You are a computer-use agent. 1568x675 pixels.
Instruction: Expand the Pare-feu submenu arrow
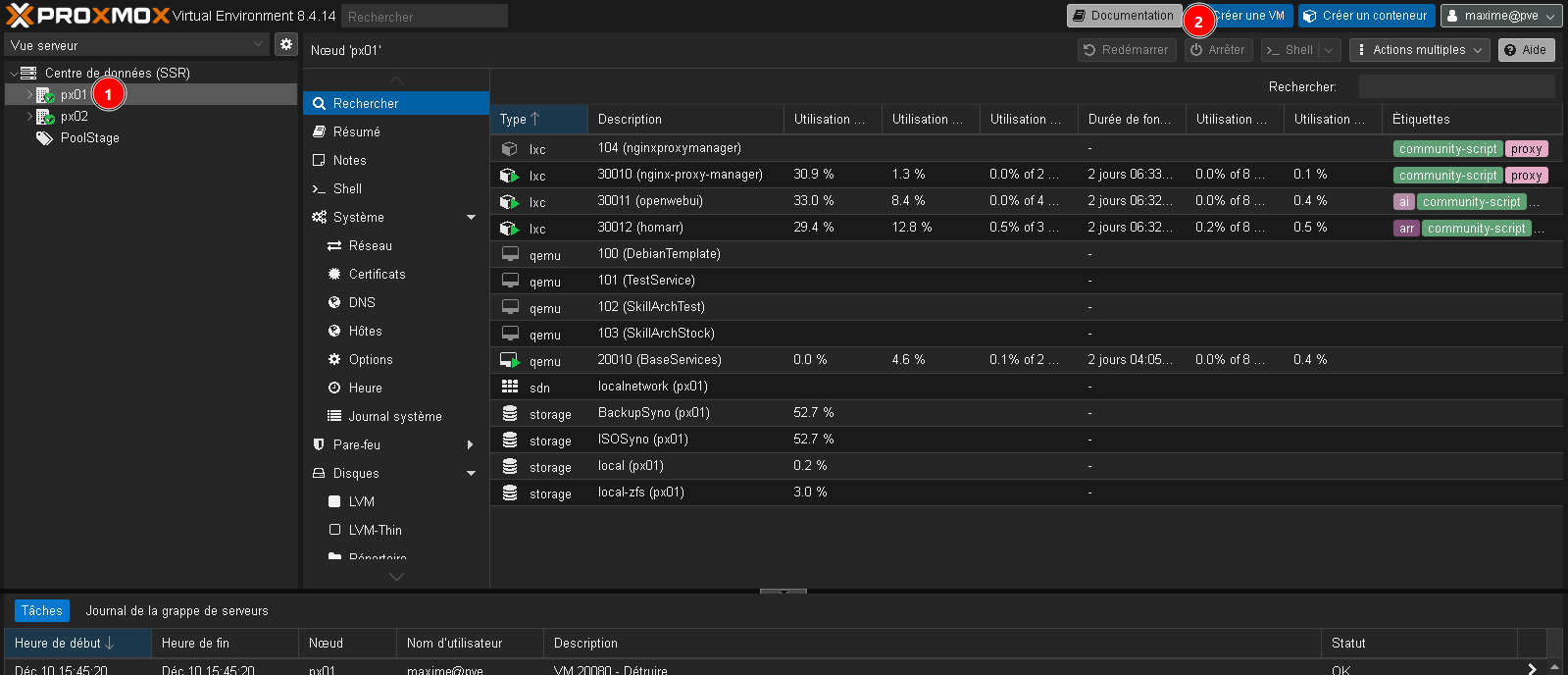point(471,445)
